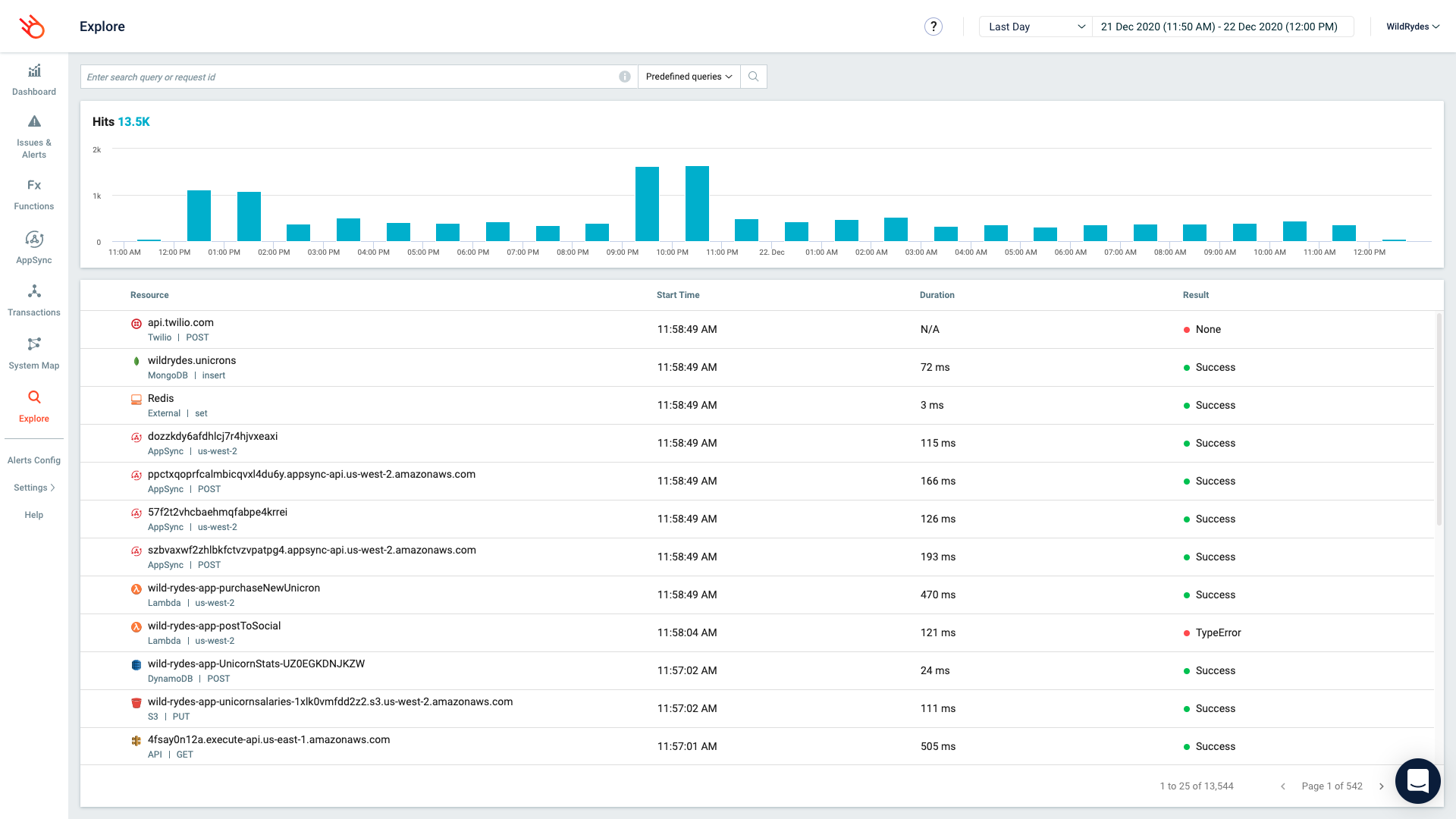Open the wild-rydes-app-postToSocial row
Viewport: 1456px width, 819px height.
click(214, 626)
